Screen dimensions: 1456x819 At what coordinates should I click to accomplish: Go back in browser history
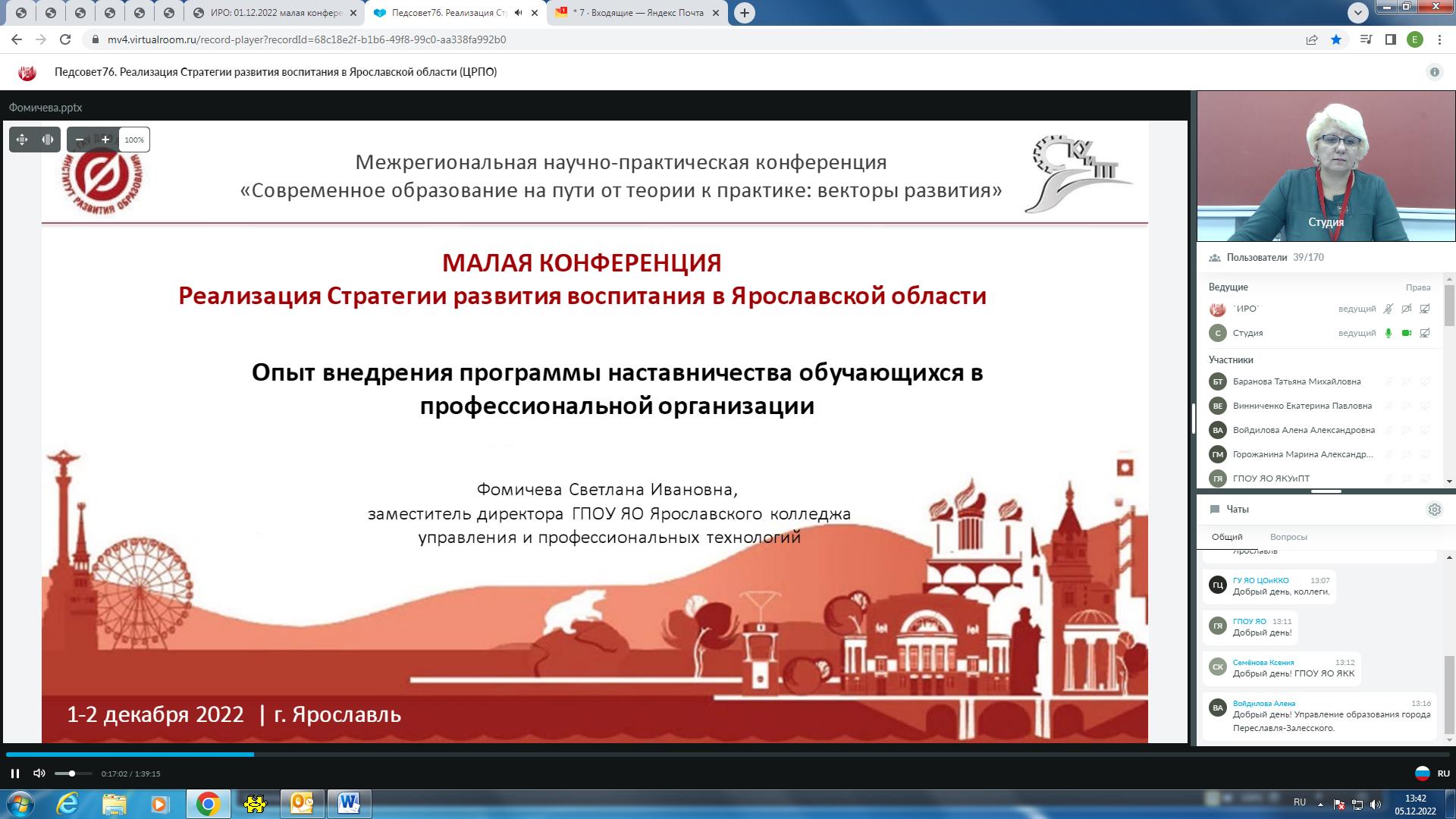pyautogui.click(x=17, y=39)
